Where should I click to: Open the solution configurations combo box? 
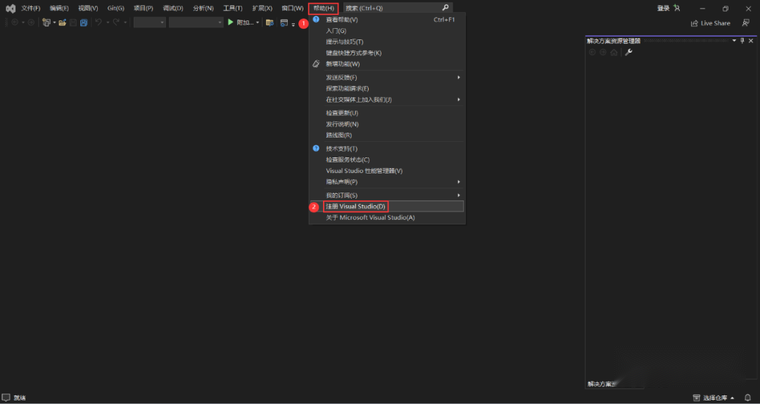click(150, 23)
